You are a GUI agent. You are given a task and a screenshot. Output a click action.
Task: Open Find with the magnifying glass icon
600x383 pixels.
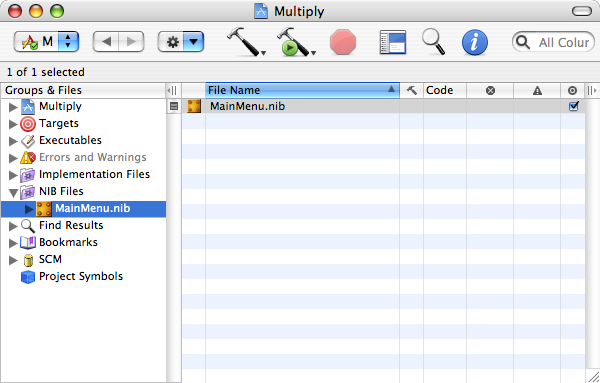[433, 41]
